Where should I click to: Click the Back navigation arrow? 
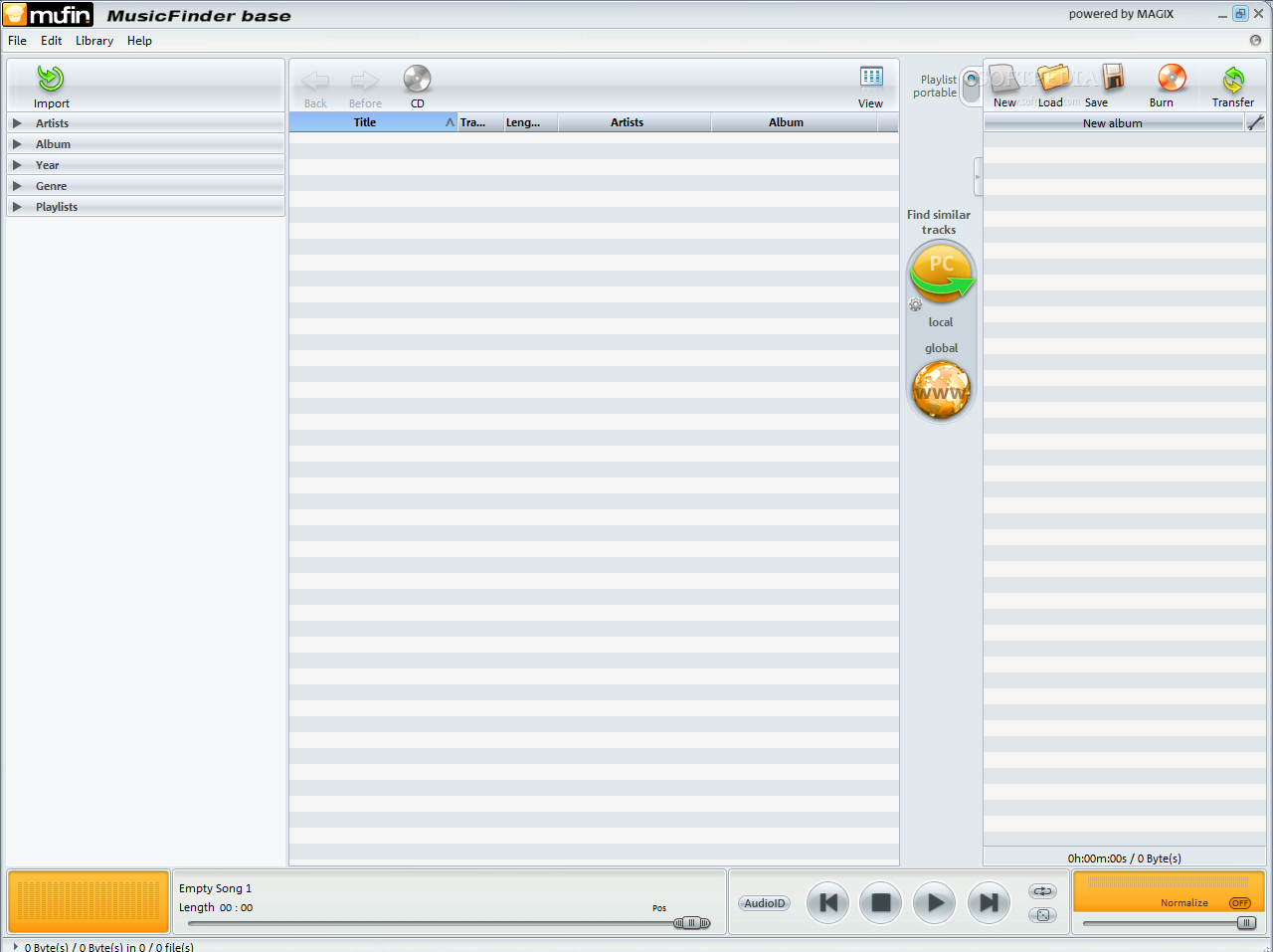click(315, 81)
